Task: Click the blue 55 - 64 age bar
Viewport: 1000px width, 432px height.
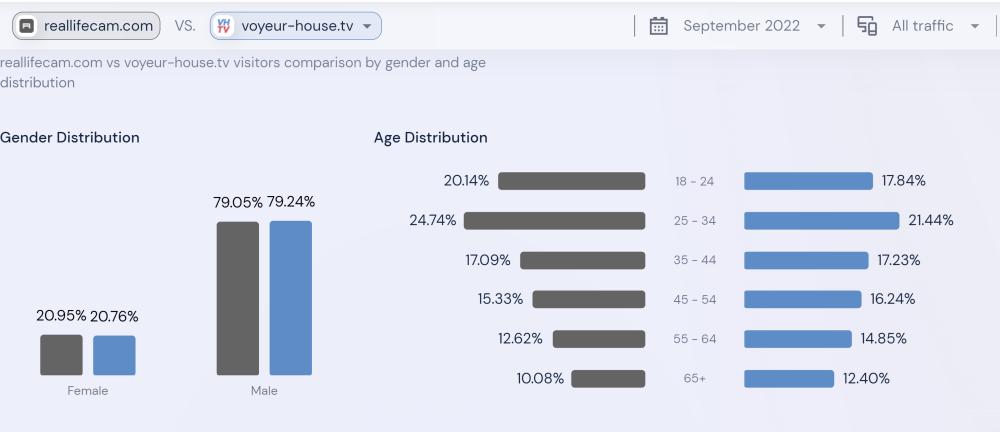Action: pos(797,339)
